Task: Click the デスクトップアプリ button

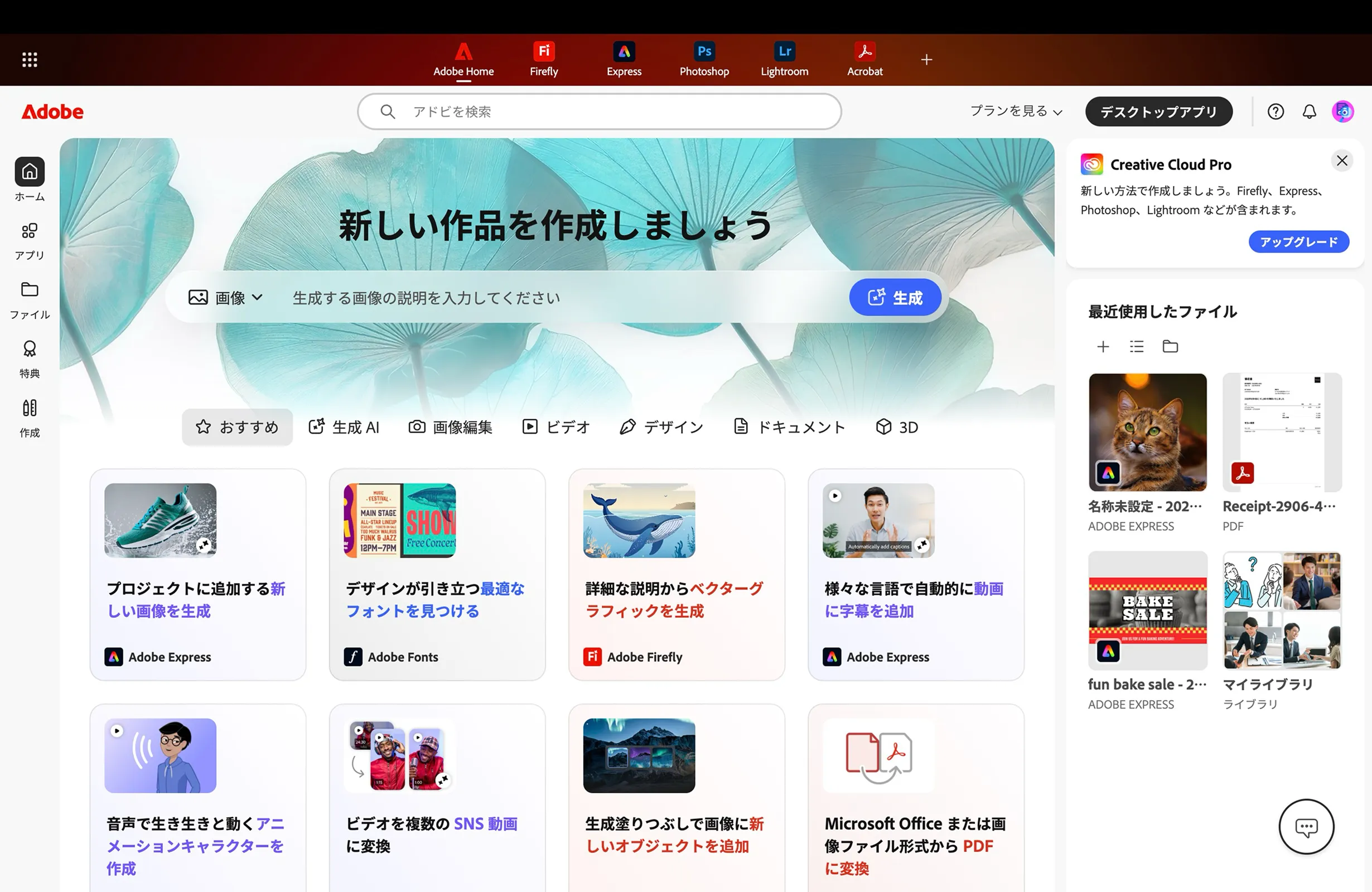Action: (x=1159, y=111)
